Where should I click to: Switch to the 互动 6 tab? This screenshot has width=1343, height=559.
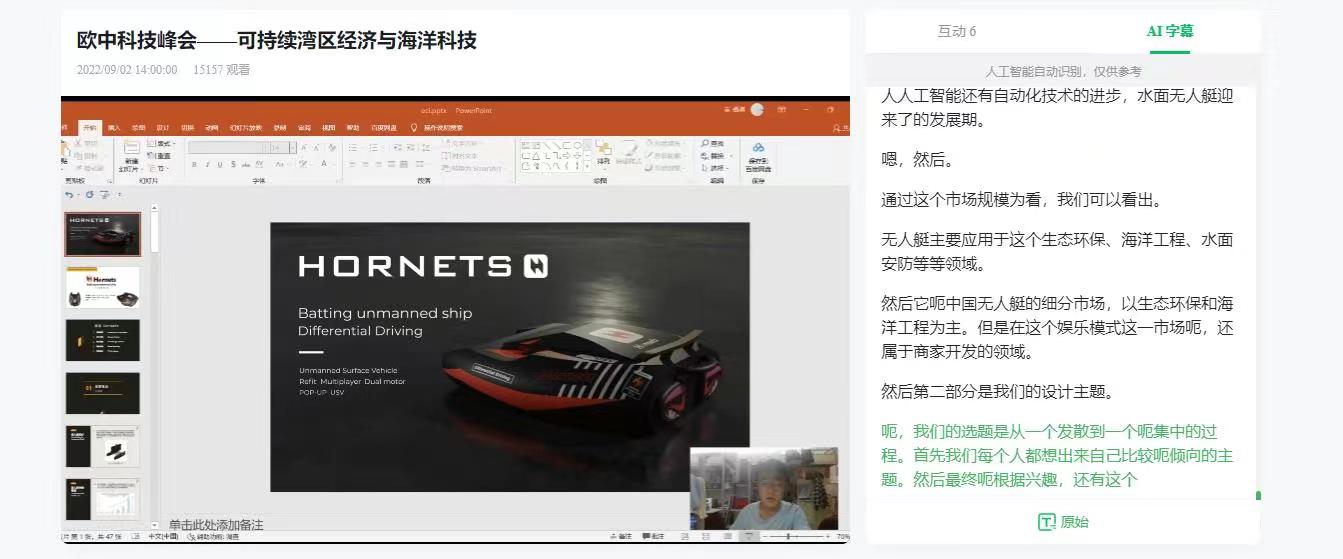click(957, 31)
